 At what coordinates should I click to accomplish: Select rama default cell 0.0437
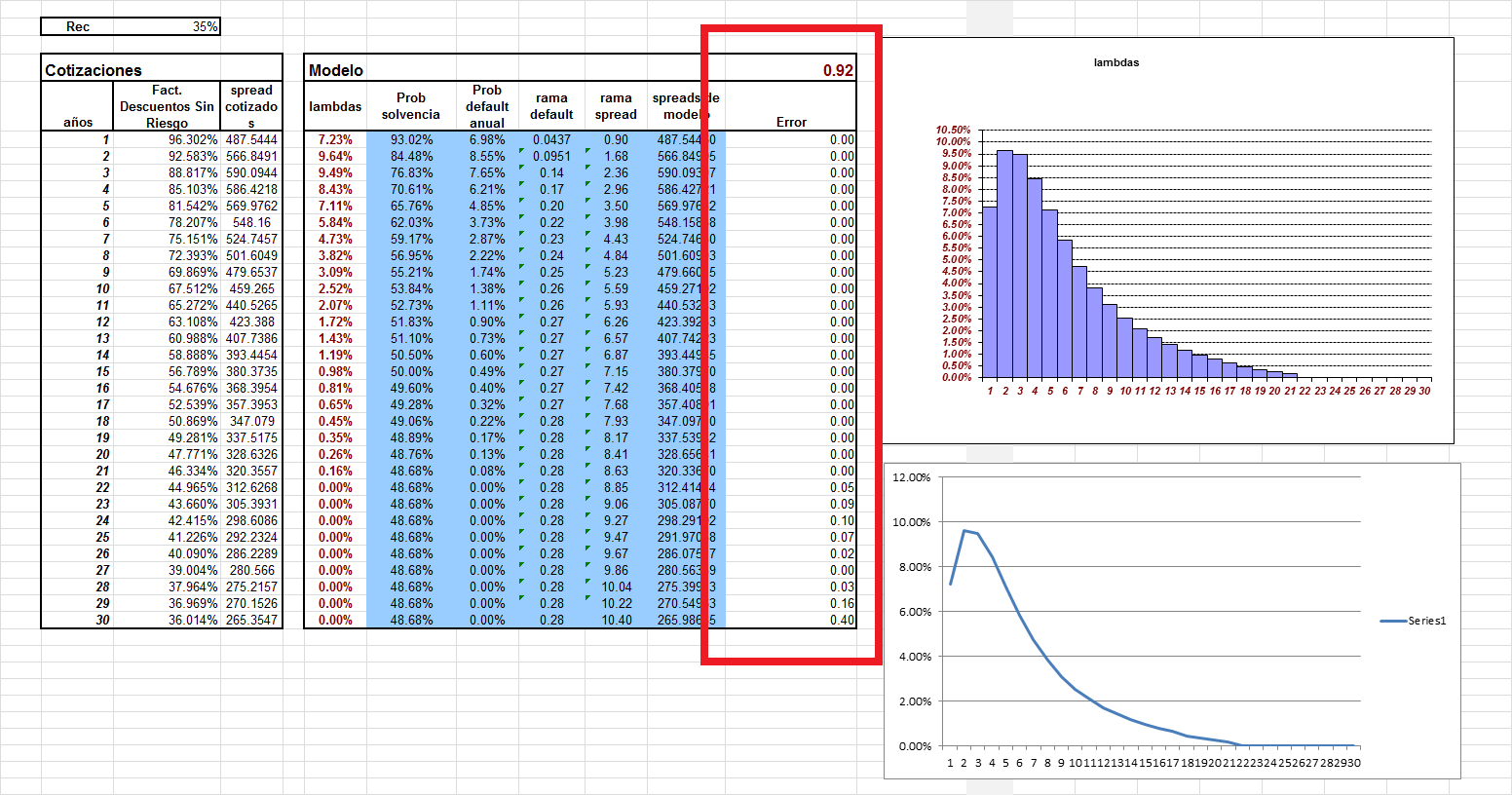(551, 139)
